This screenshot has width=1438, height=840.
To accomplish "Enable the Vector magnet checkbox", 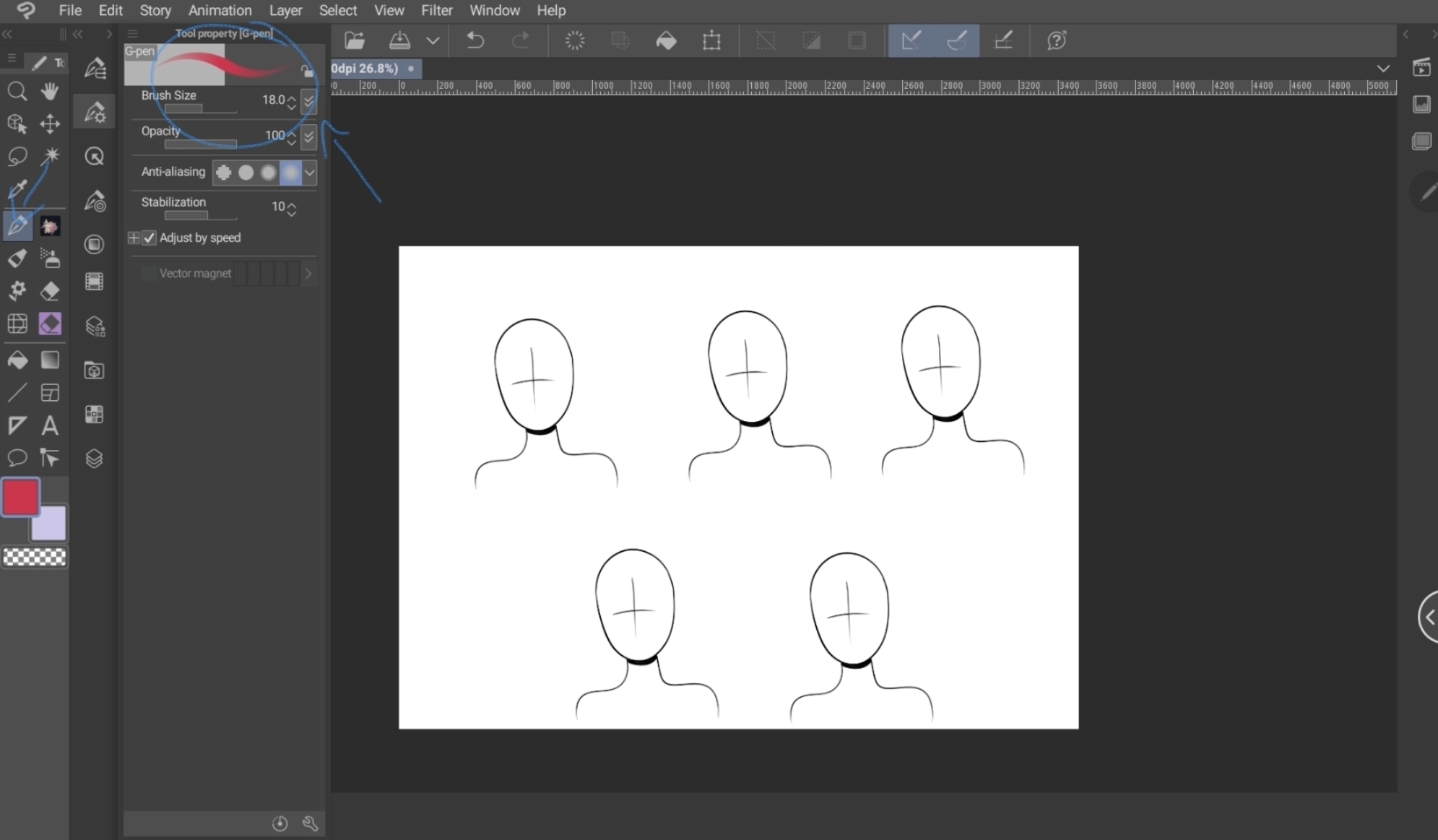I will [x=149, y=274].
